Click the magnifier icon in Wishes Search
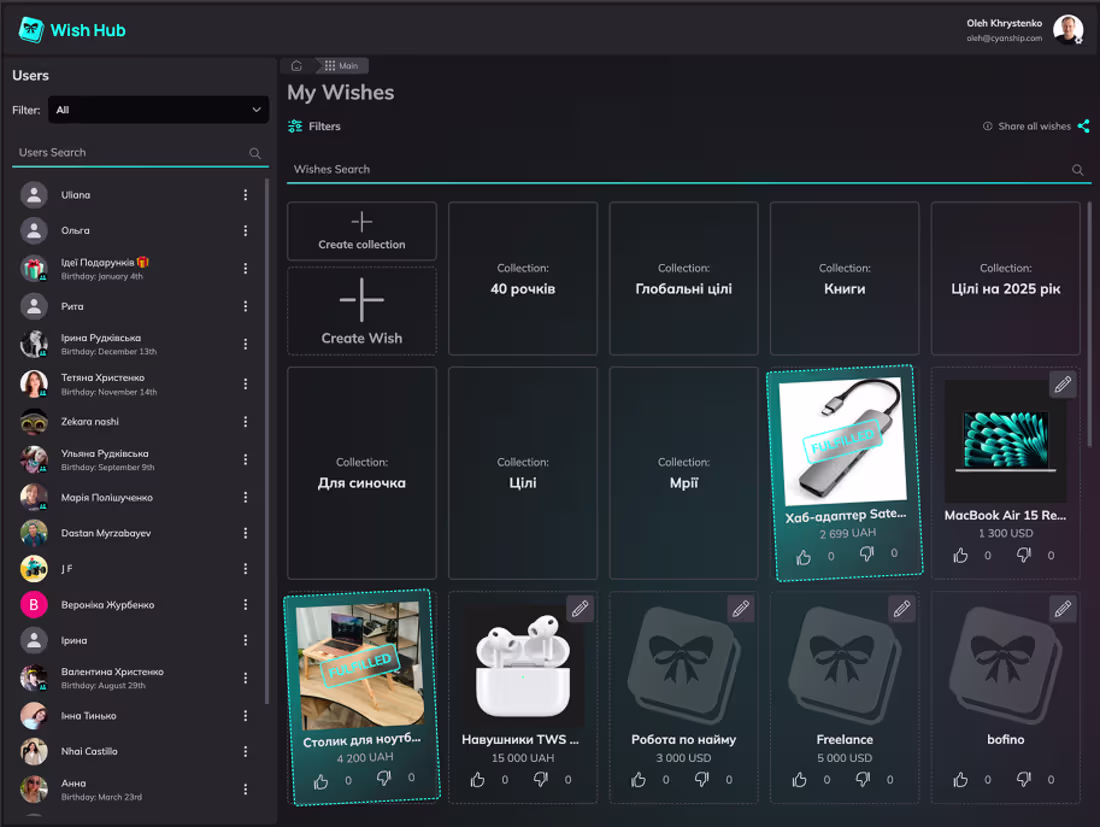 1077,170
